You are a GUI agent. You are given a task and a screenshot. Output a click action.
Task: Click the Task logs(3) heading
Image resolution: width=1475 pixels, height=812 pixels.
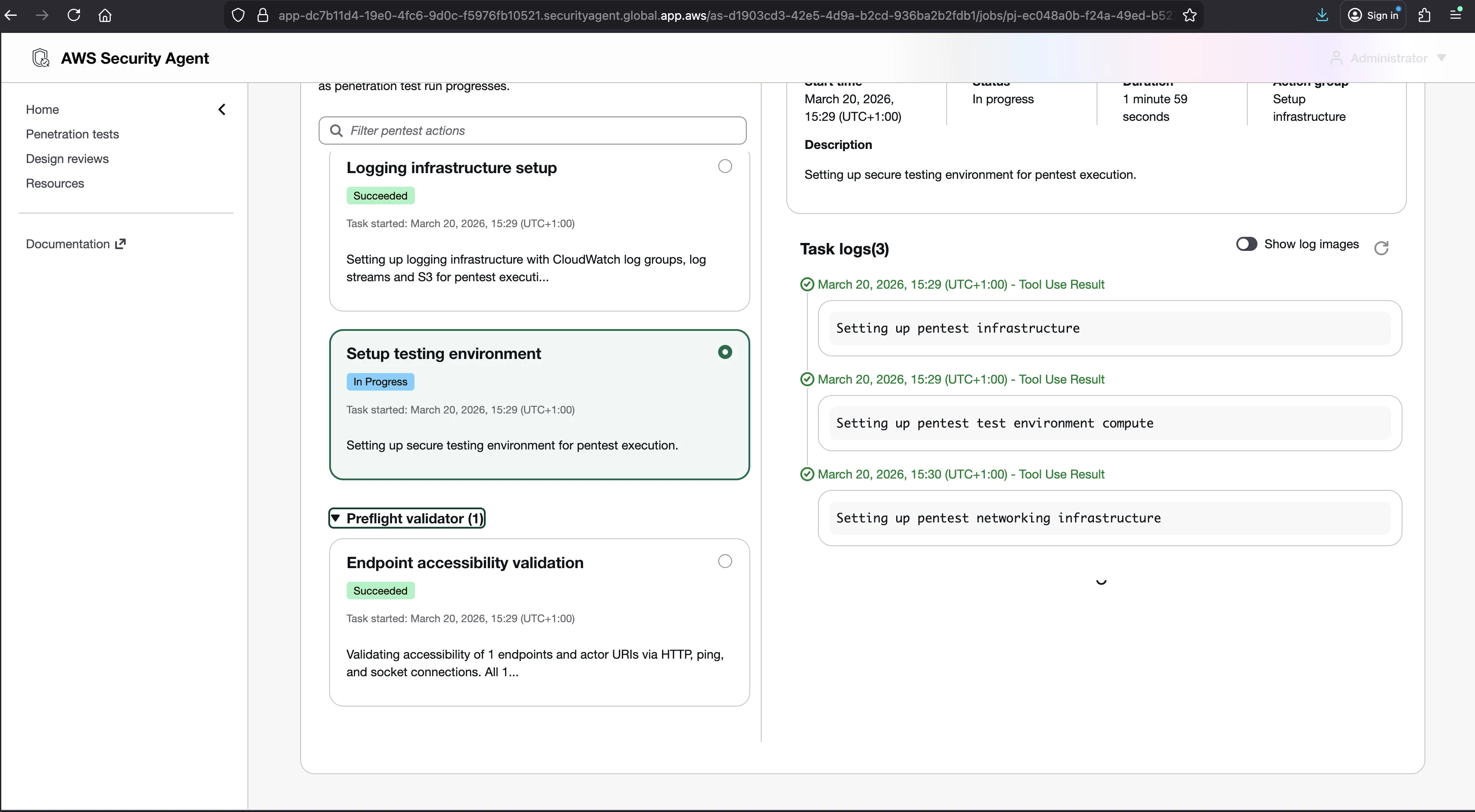845,249
